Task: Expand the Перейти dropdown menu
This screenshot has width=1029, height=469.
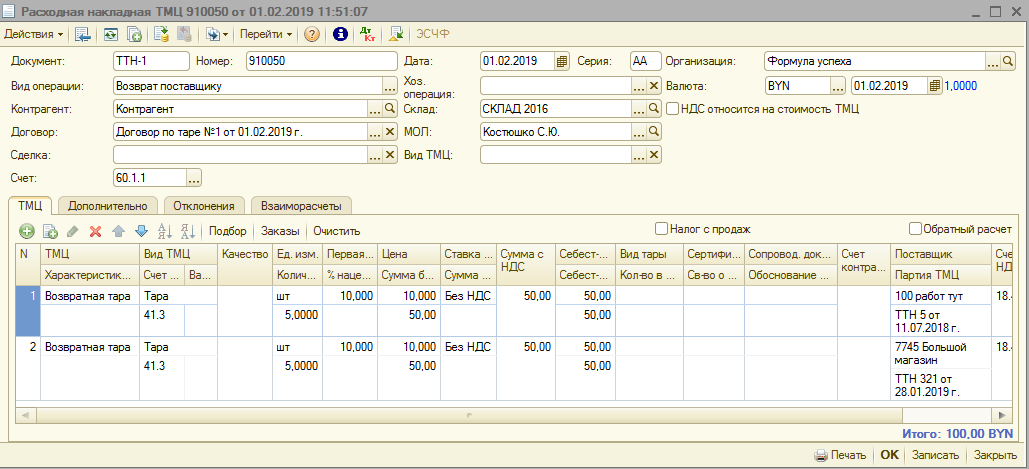Action: (266, 34)
